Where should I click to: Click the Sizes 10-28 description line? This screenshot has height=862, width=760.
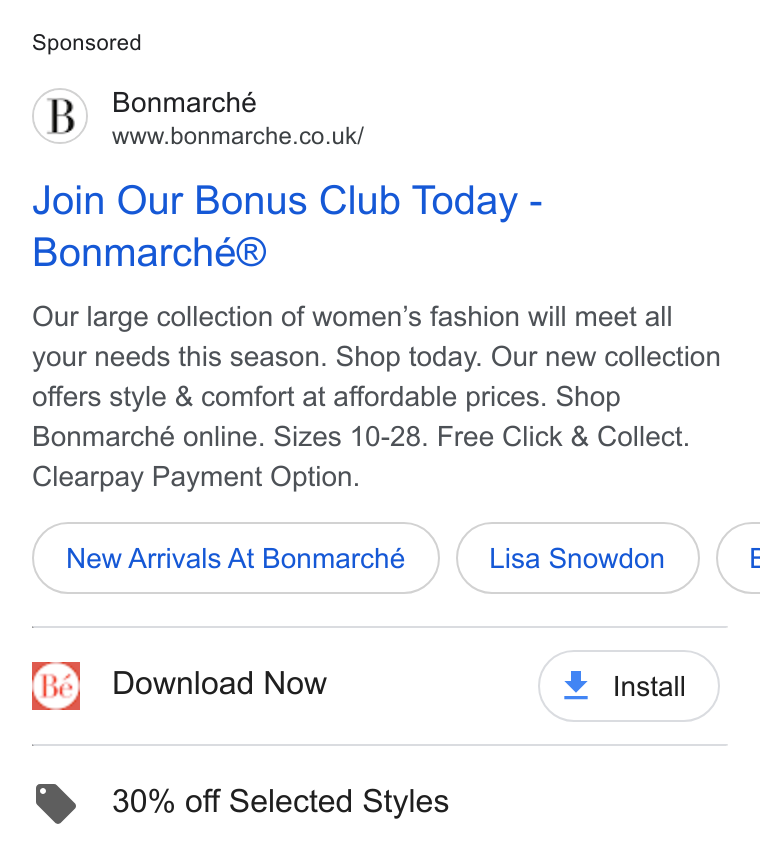(348, 437)
